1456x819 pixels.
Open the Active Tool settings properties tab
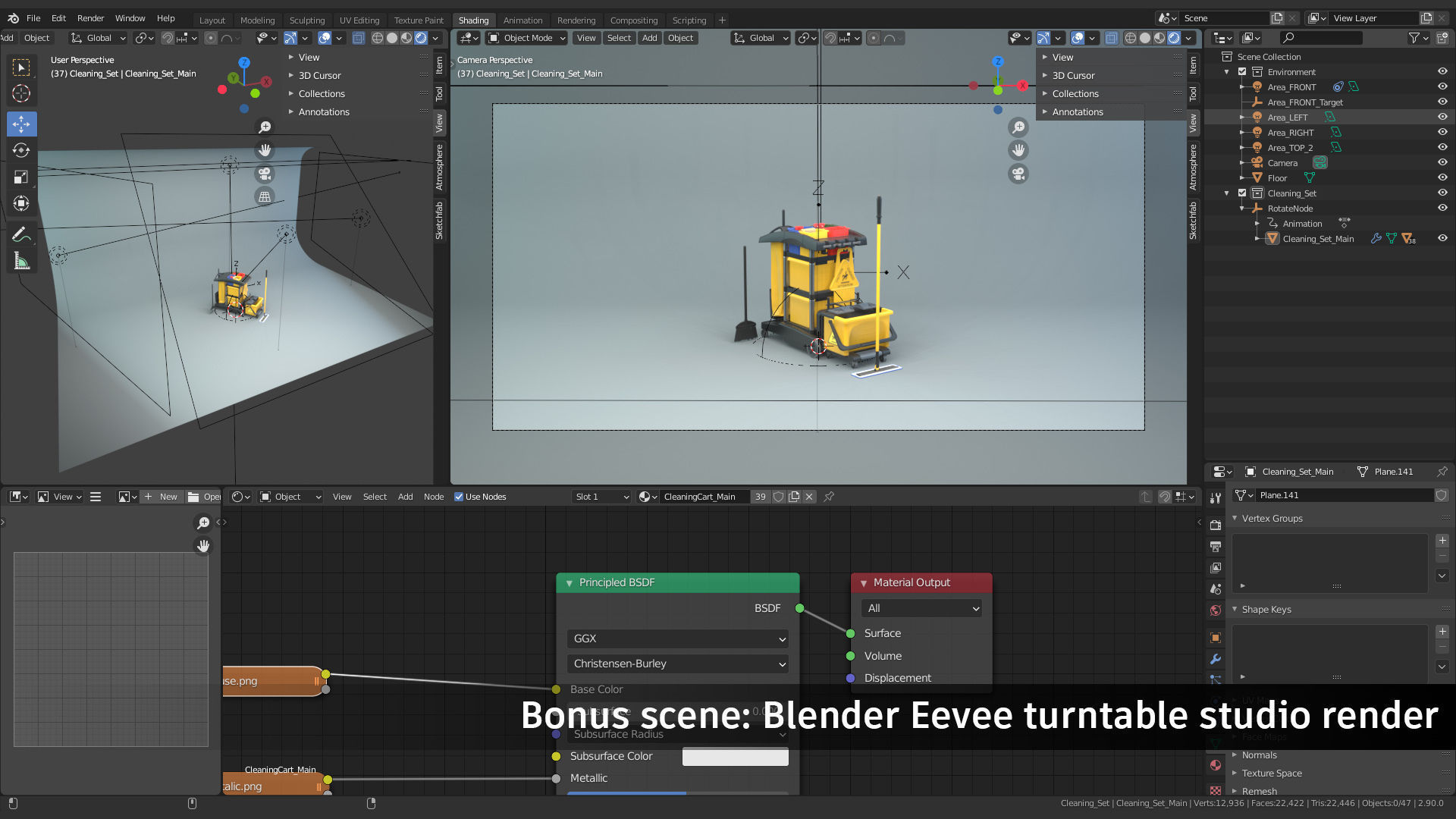coord(1216,497)
